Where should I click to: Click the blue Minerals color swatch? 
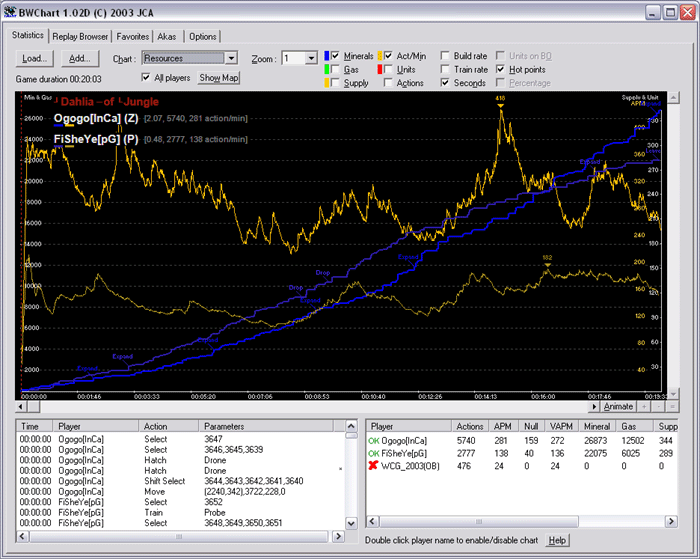tap(326, 56)
